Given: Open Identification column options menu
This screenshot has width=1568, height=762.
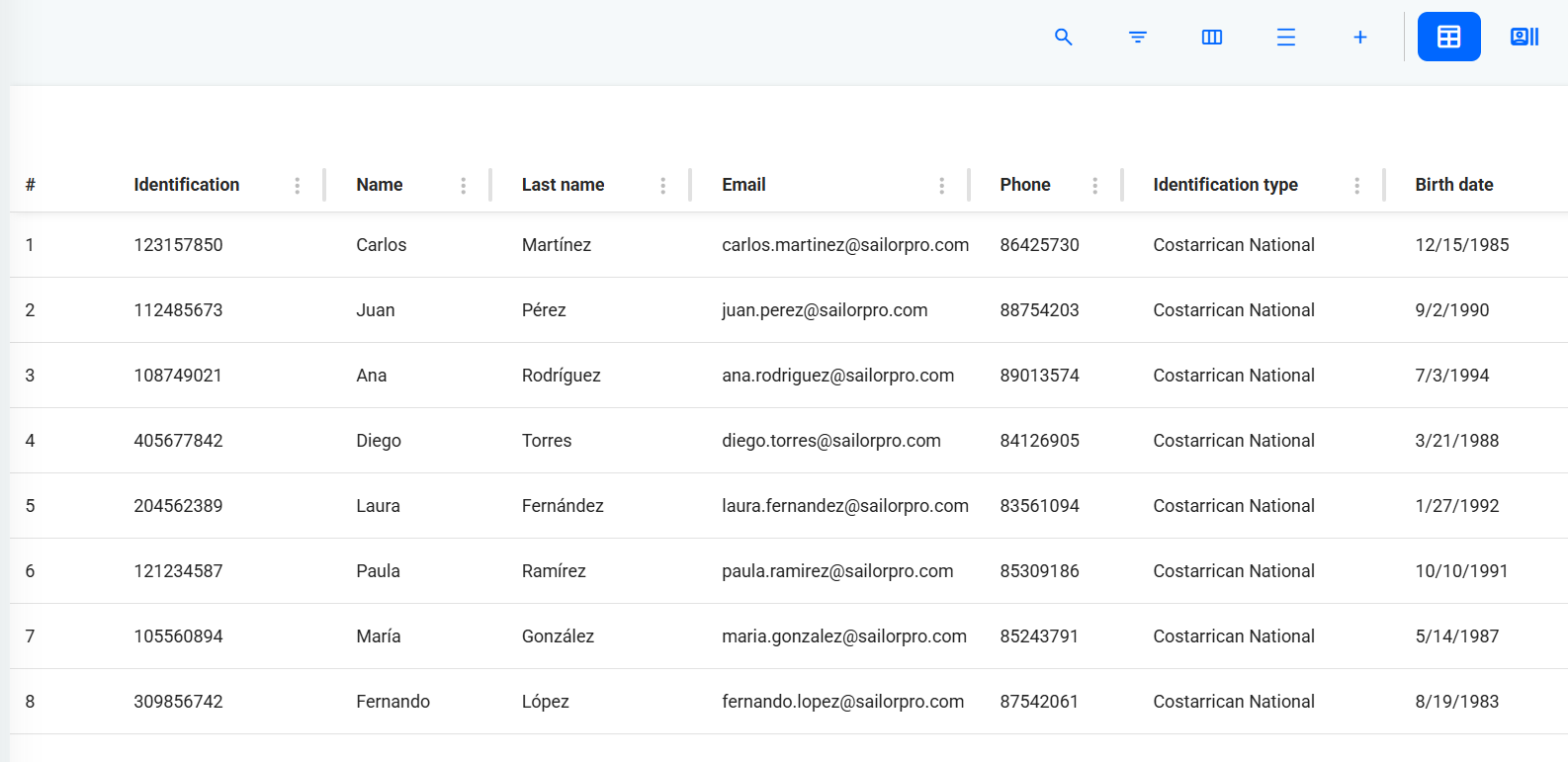Looking at the screenshot, I should click(x=297, y=186).
